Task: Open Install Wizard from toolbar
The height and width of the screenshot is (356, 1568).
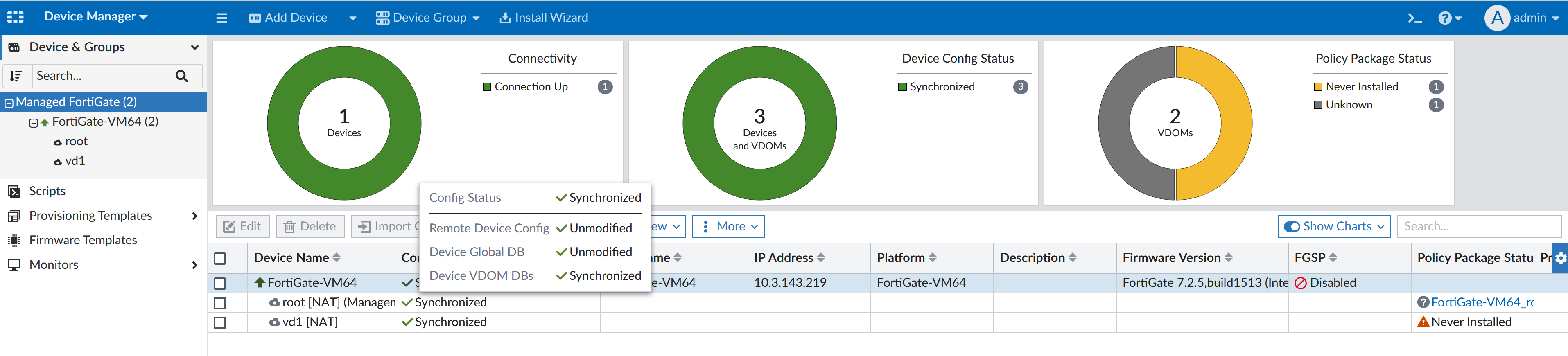Action: coord(544,18)
